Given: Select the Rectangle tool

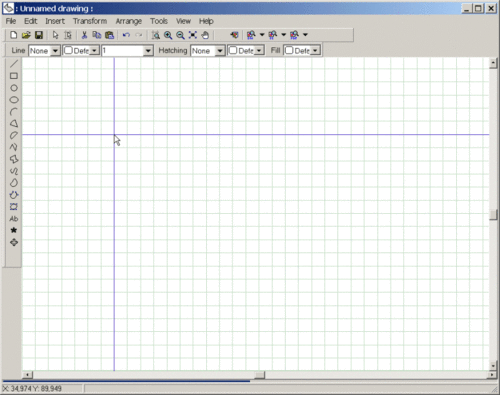Looking at the screenshot, I should click(x=14, y=76).
